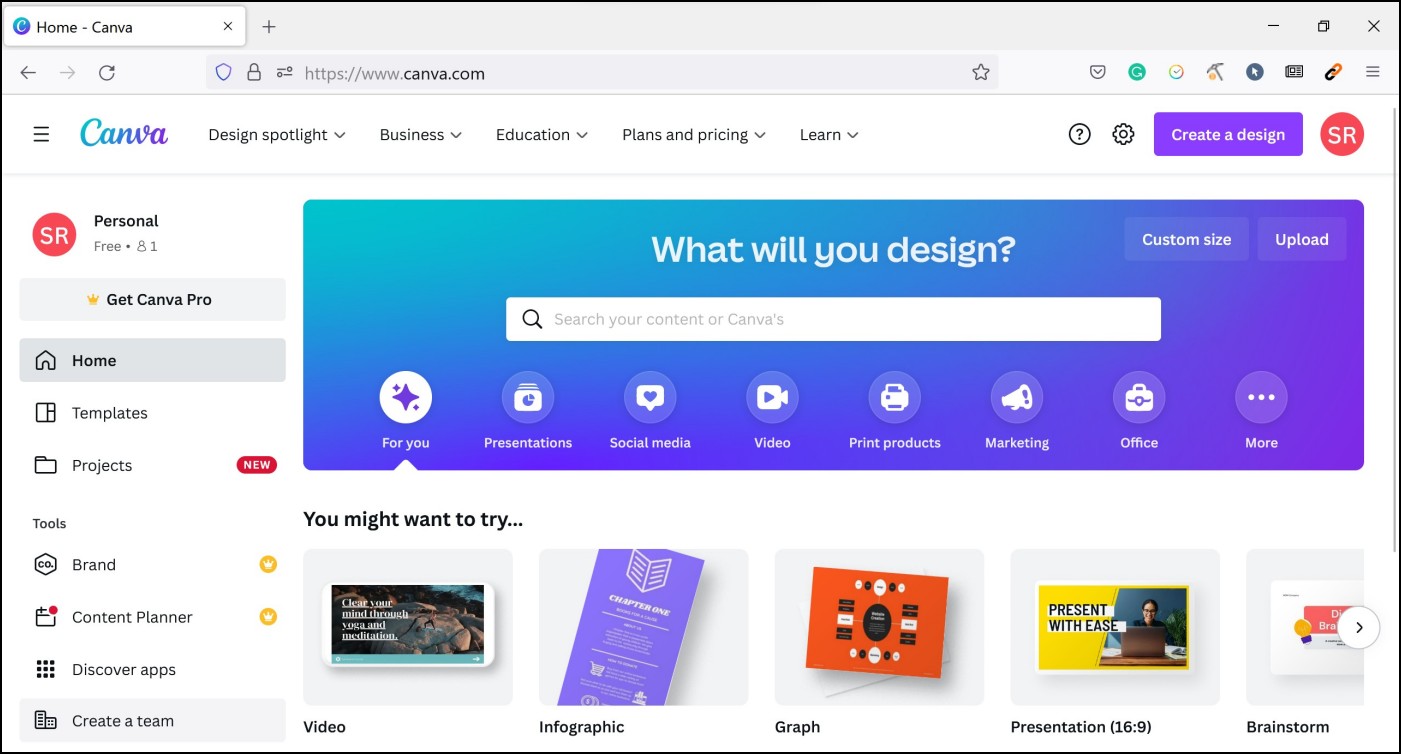Click the NEW badge beside Projects

(257, 465)
